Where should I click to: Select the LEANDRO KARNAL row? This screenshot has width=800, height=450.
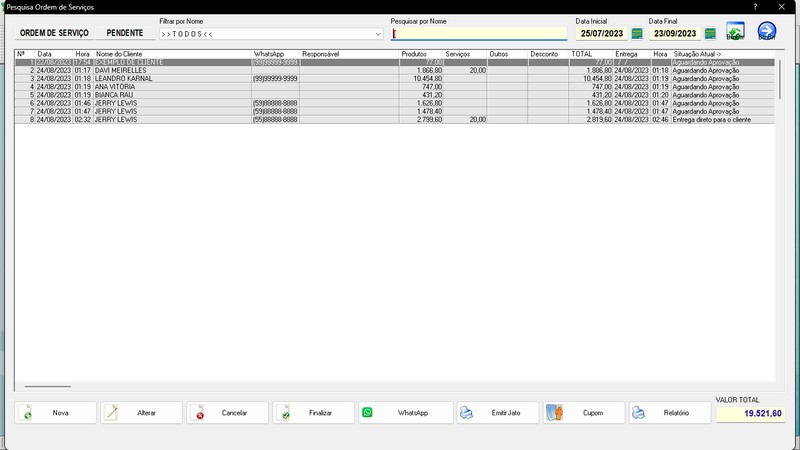(x=394, y=79)
